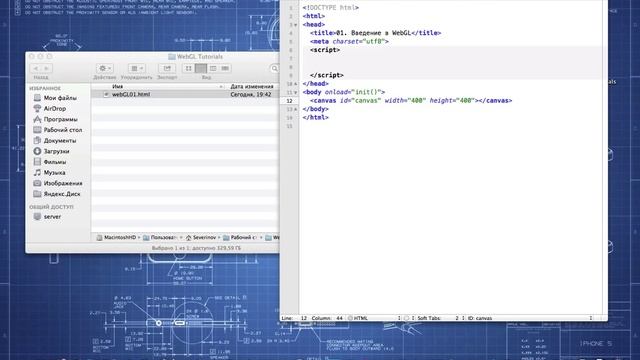Click Macintosh HD in the path bar
This screenshot has width=640, height=360.
(x=116, y=238)
